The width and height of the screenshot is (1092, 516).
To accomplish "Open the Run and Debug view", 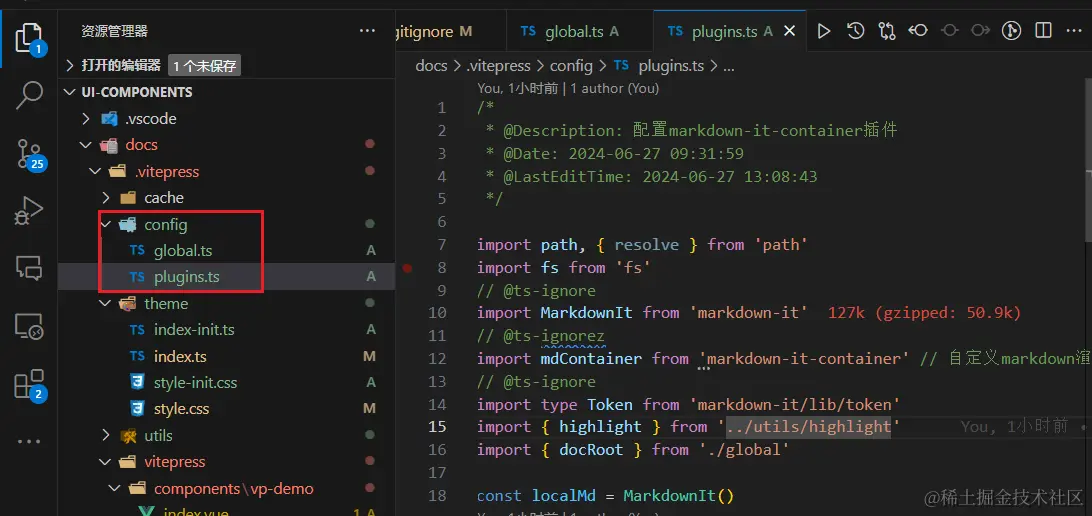I will tap(29, 211).
